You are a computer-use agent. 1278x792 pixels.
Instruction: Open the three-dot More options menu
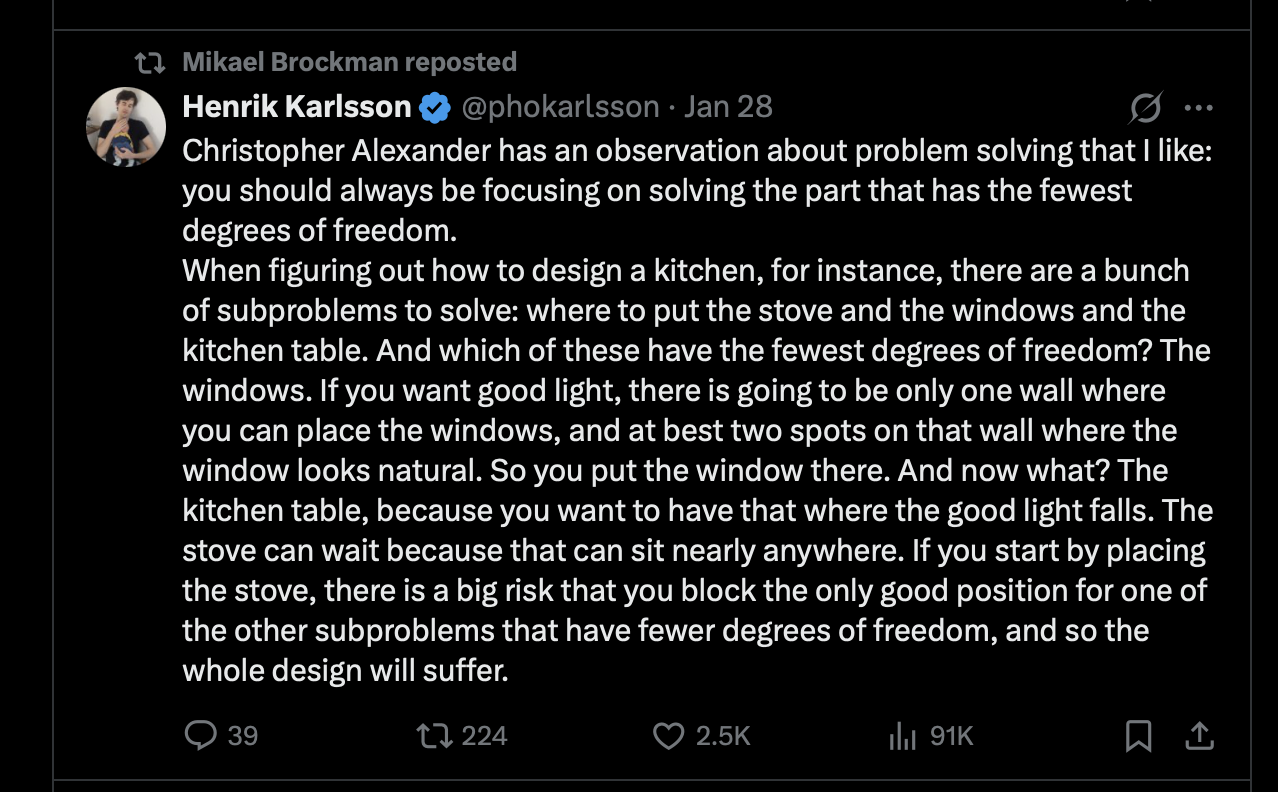pos(1198,108)
